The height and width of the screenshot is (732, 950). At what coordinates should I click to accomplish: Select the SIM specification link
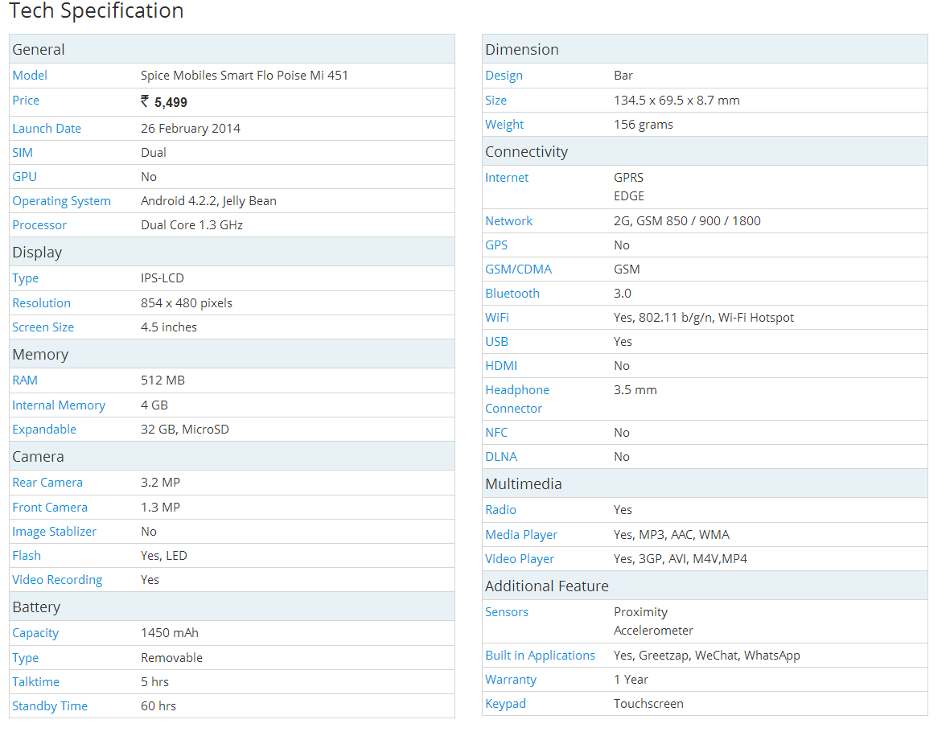[x=22, y=153]
